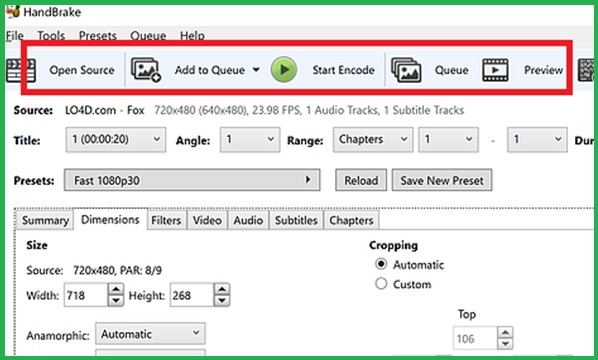Click the Add to Queue label

(210, 70)
